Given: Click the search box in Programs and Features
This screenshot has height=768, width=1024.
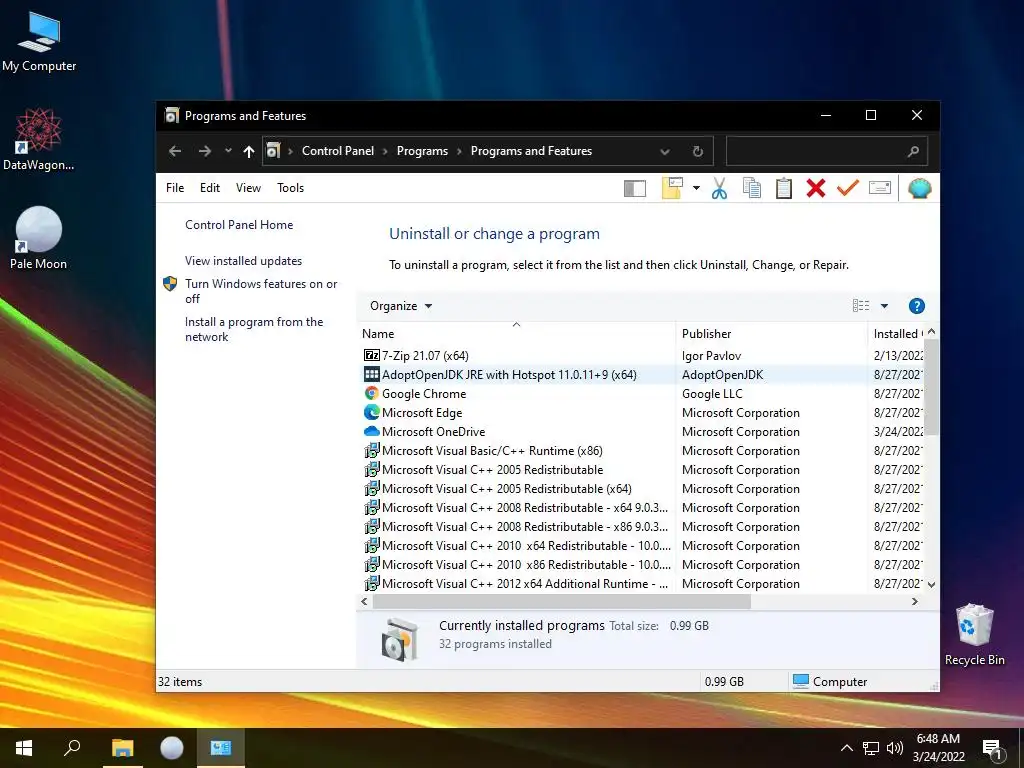Looking at the screenshot, I should point(826,151).
